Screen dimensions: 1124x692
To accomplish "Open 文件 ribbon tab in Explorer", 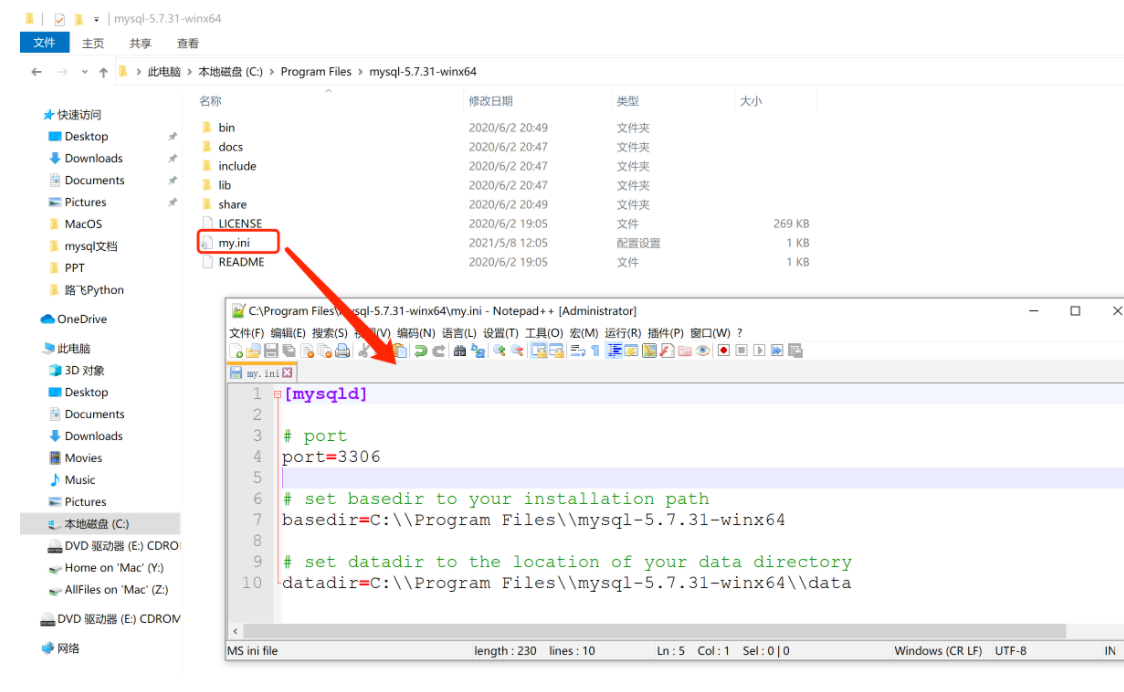I will [44, 43].
